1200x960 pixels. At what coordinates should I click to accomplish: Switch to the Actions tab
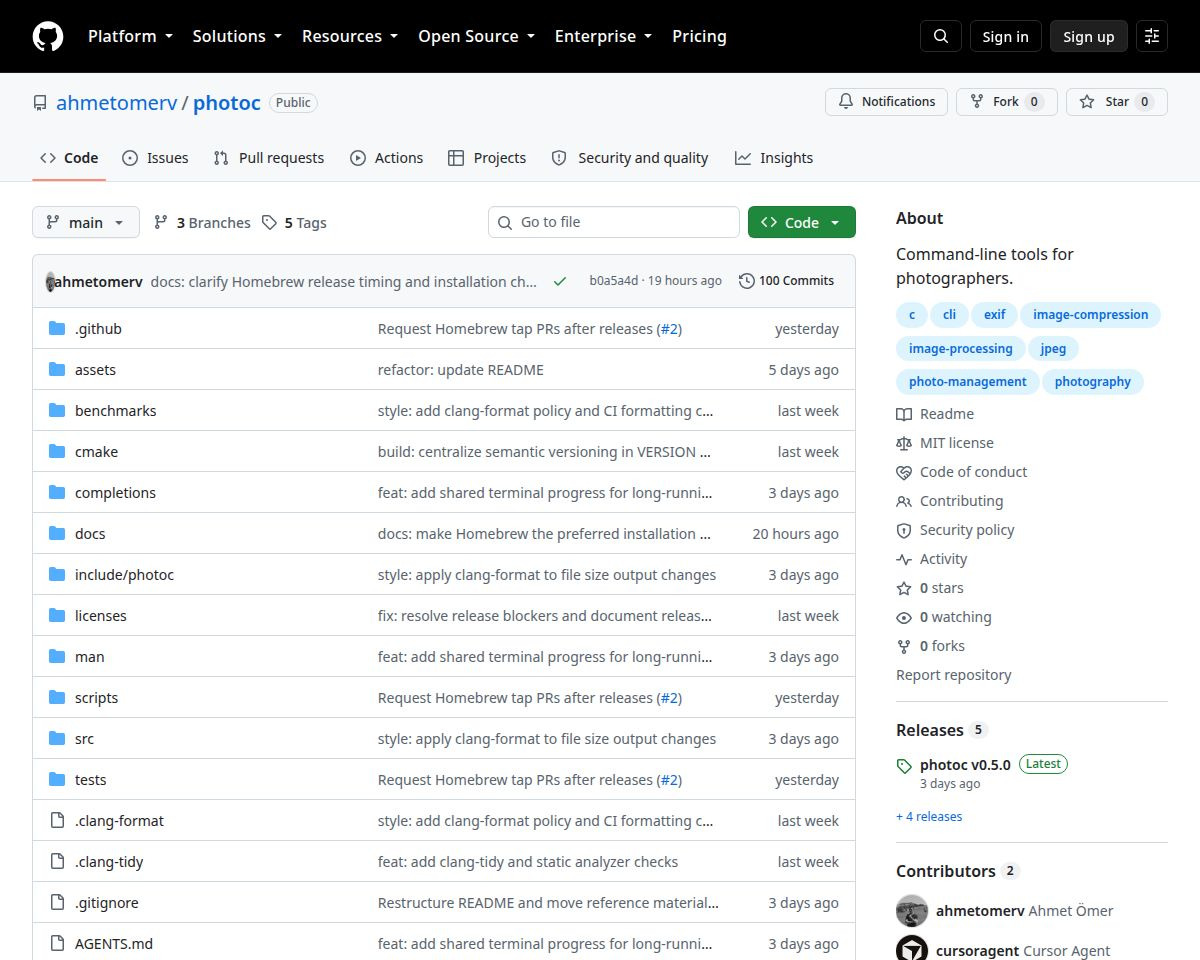pyautogui.click(x=387, y=158)
